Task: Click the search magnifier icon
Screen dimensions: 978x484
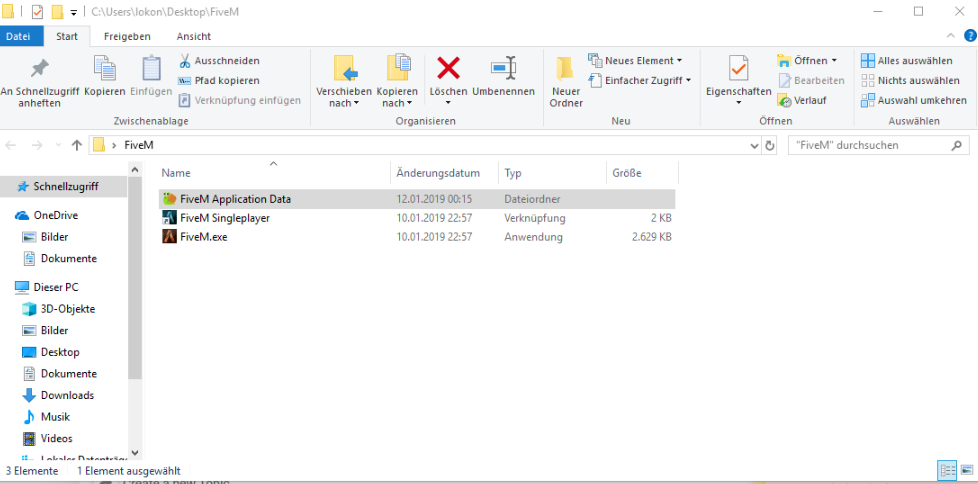Action: tap(956, 145)
